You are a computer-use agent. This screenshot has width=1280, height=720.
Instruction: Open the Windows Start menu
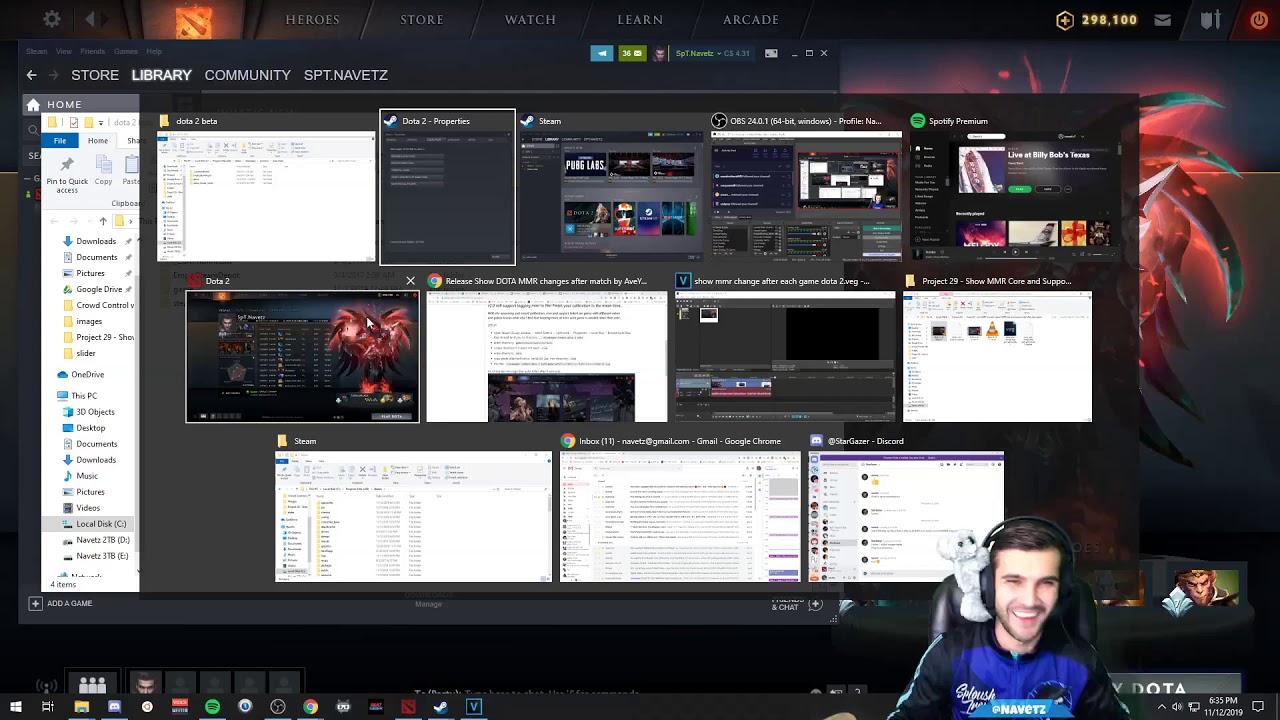click(x=16, y=707)
